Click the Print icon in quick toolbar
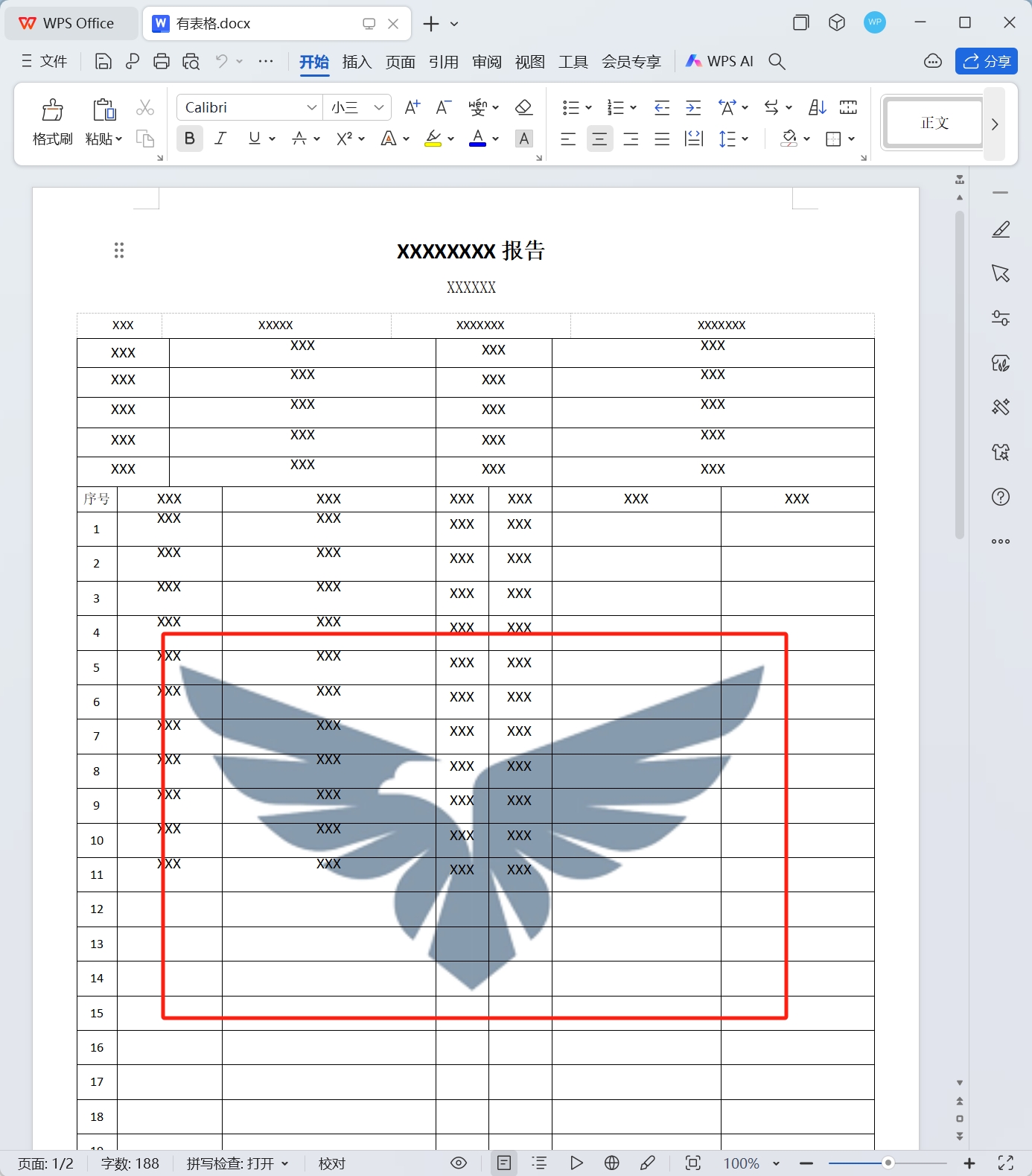1032x1176 pixels. [162, 61]
